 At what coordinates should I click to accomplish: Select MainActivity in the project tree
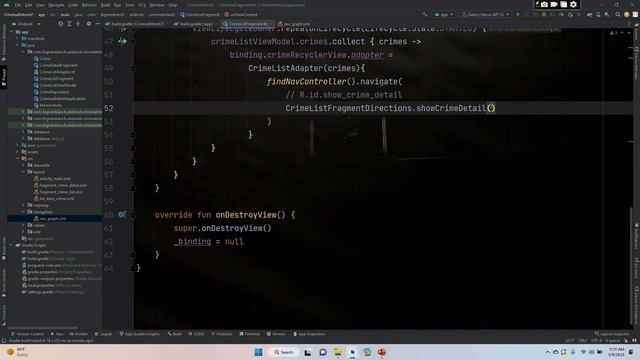pyautogui.click(x=51, y=105)
